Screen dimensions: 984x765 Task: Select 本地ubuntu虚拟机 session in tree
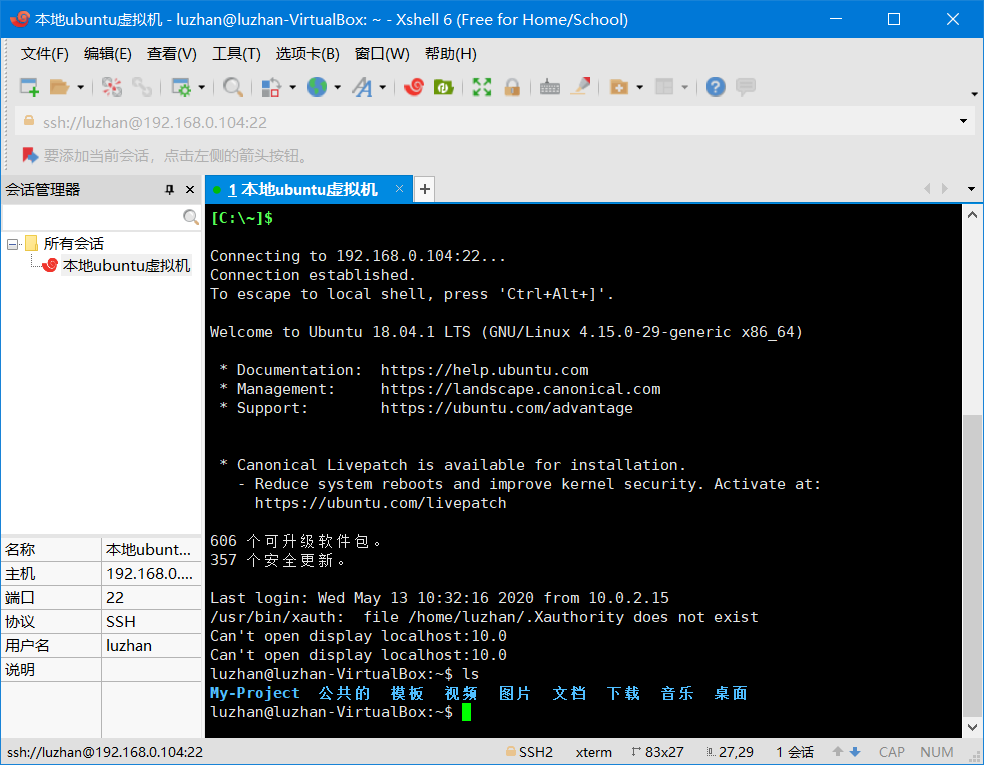click(x=126, y=265)
